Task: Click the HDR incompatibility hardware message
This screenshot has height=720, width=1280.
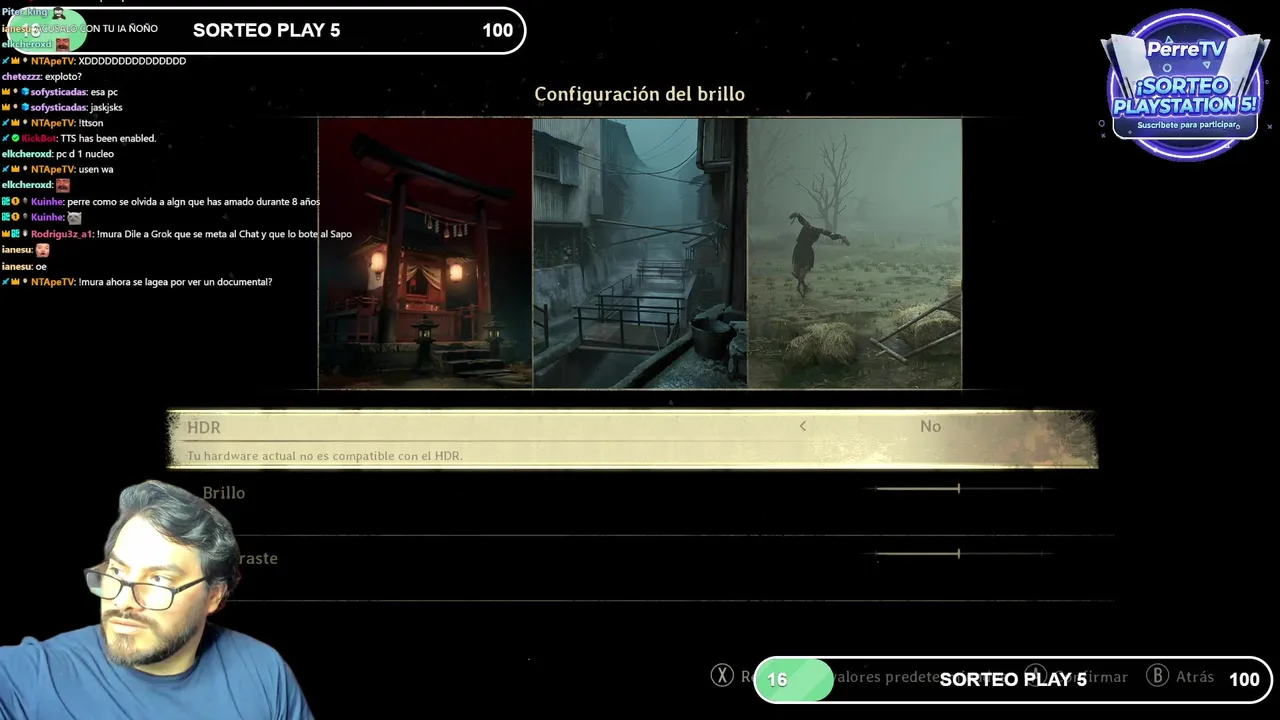Action: click(x=325, y=456)
